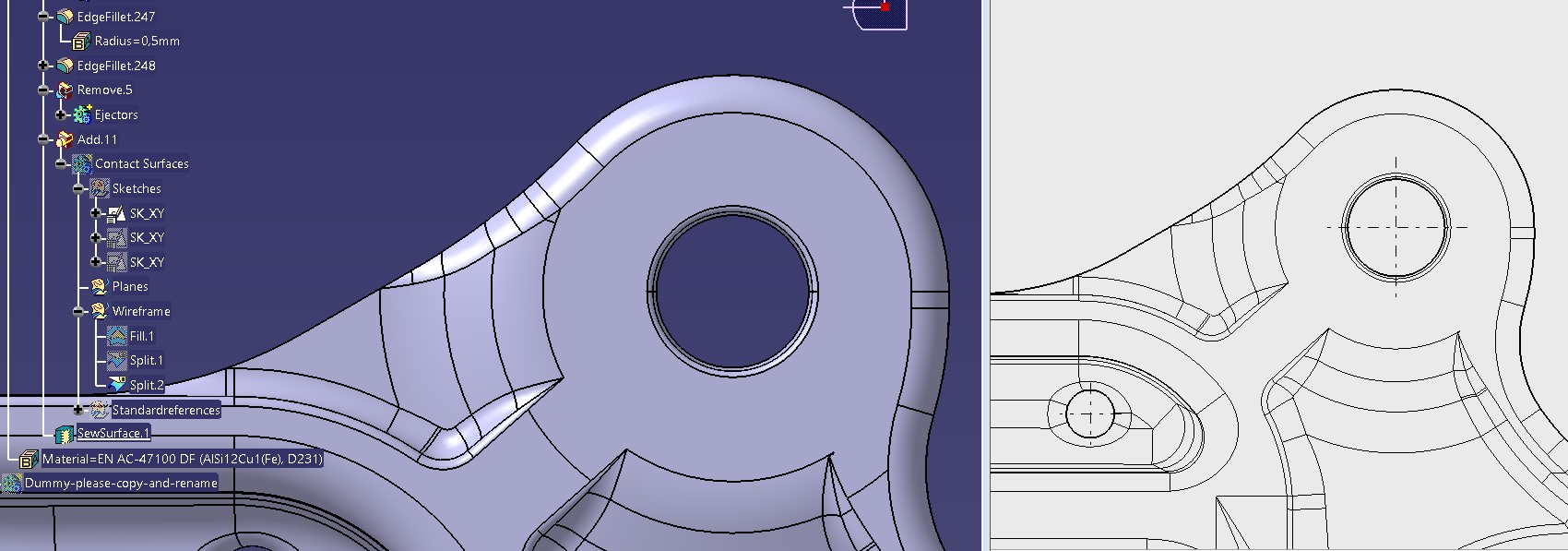The image size is (1568, 551).
Task: Collapse the Contact Surfaces node
Action: point(61,163)
